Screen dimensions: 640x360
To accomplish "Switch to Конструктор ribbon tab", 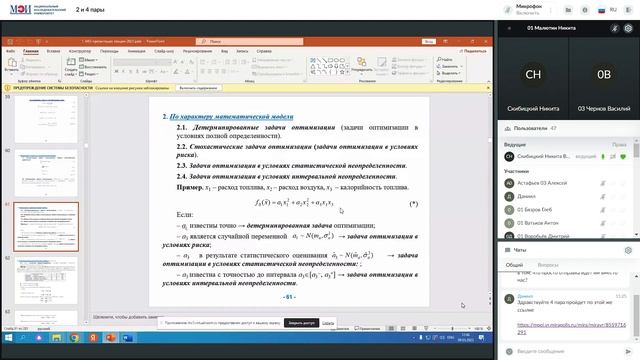I will (x=80, y=51).
